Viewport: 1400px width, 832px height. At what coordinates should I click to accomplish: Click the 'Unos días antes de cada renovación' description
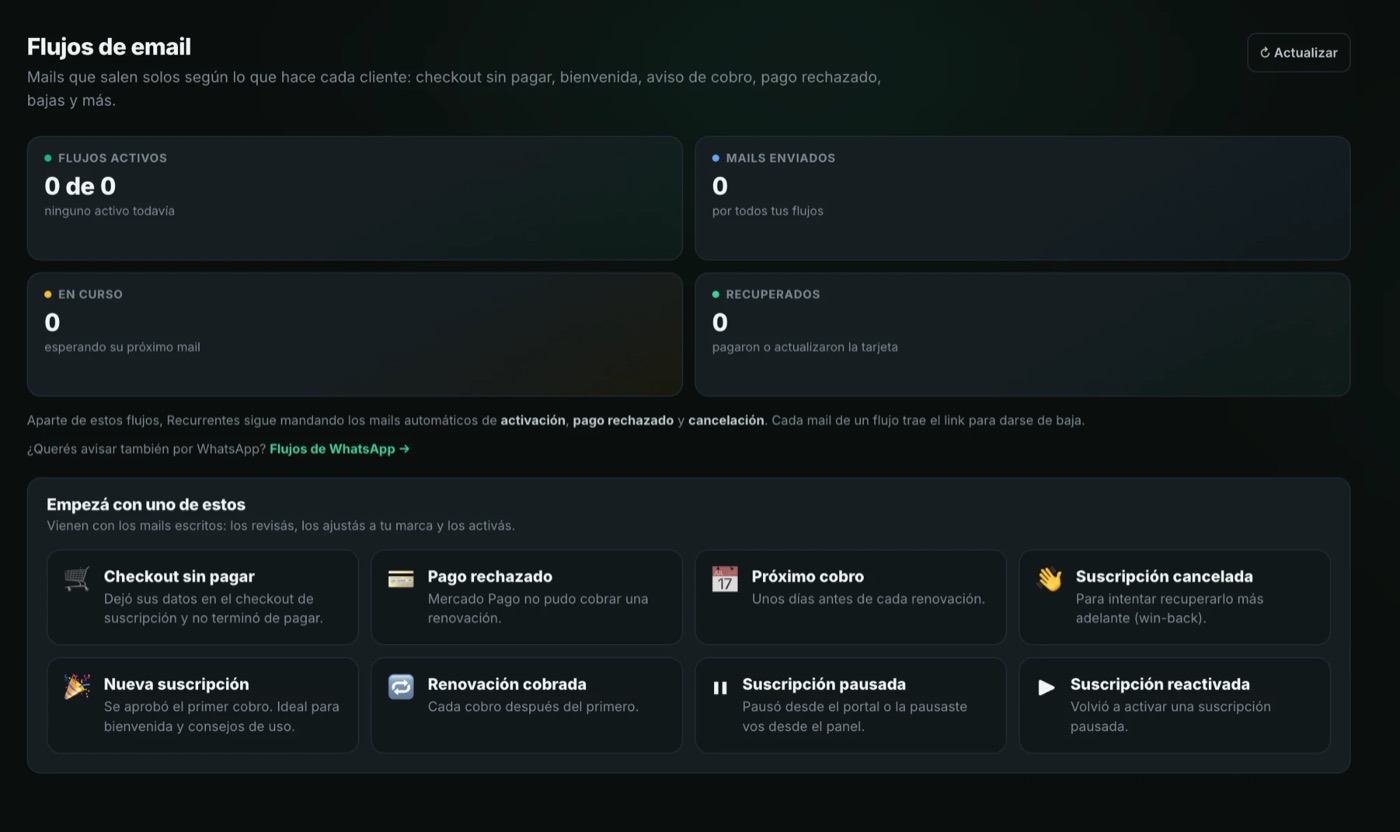click(868, 599)
